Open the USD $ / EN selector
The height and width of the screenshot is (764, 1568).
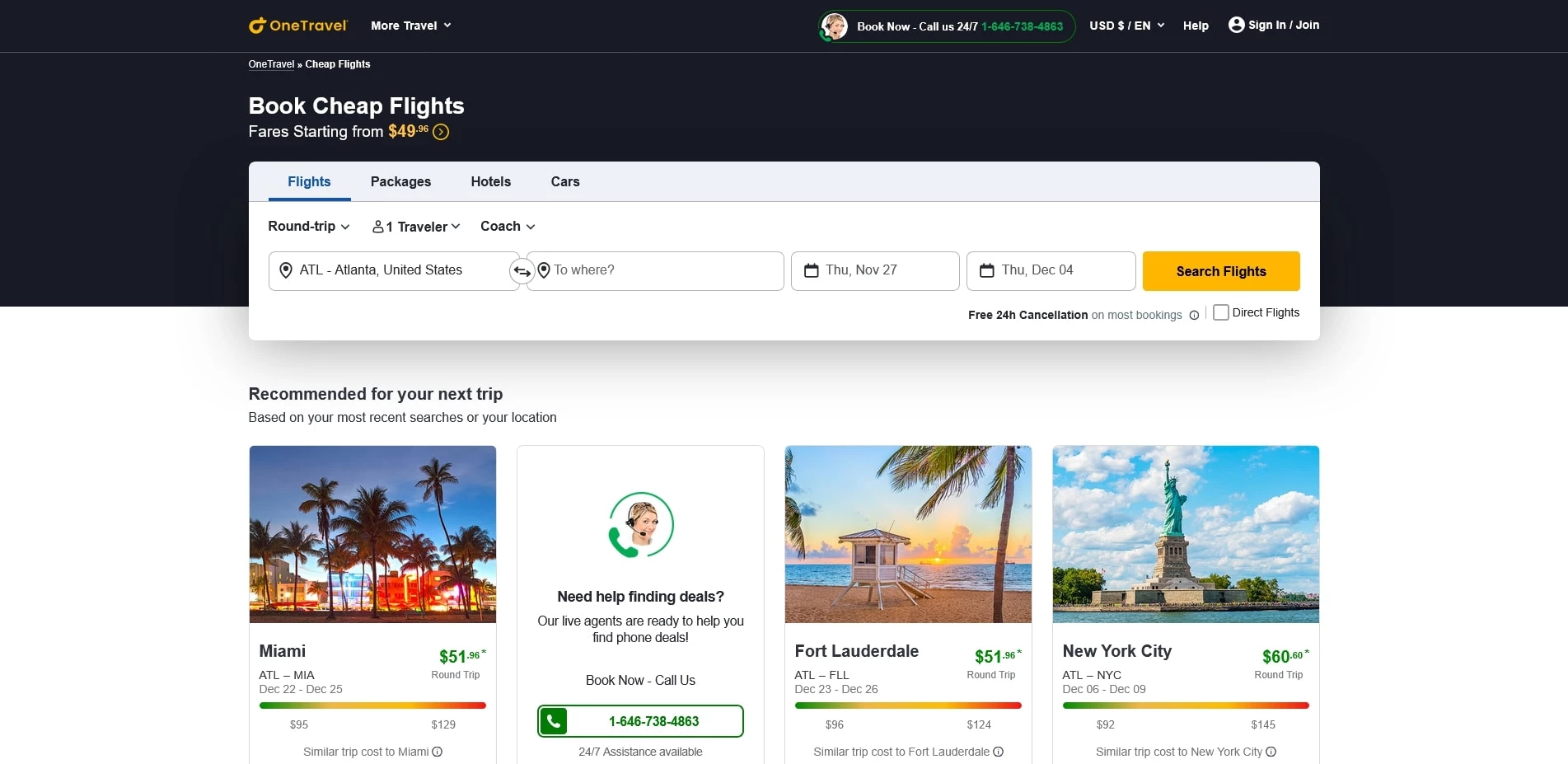(x=1126, y=25)
